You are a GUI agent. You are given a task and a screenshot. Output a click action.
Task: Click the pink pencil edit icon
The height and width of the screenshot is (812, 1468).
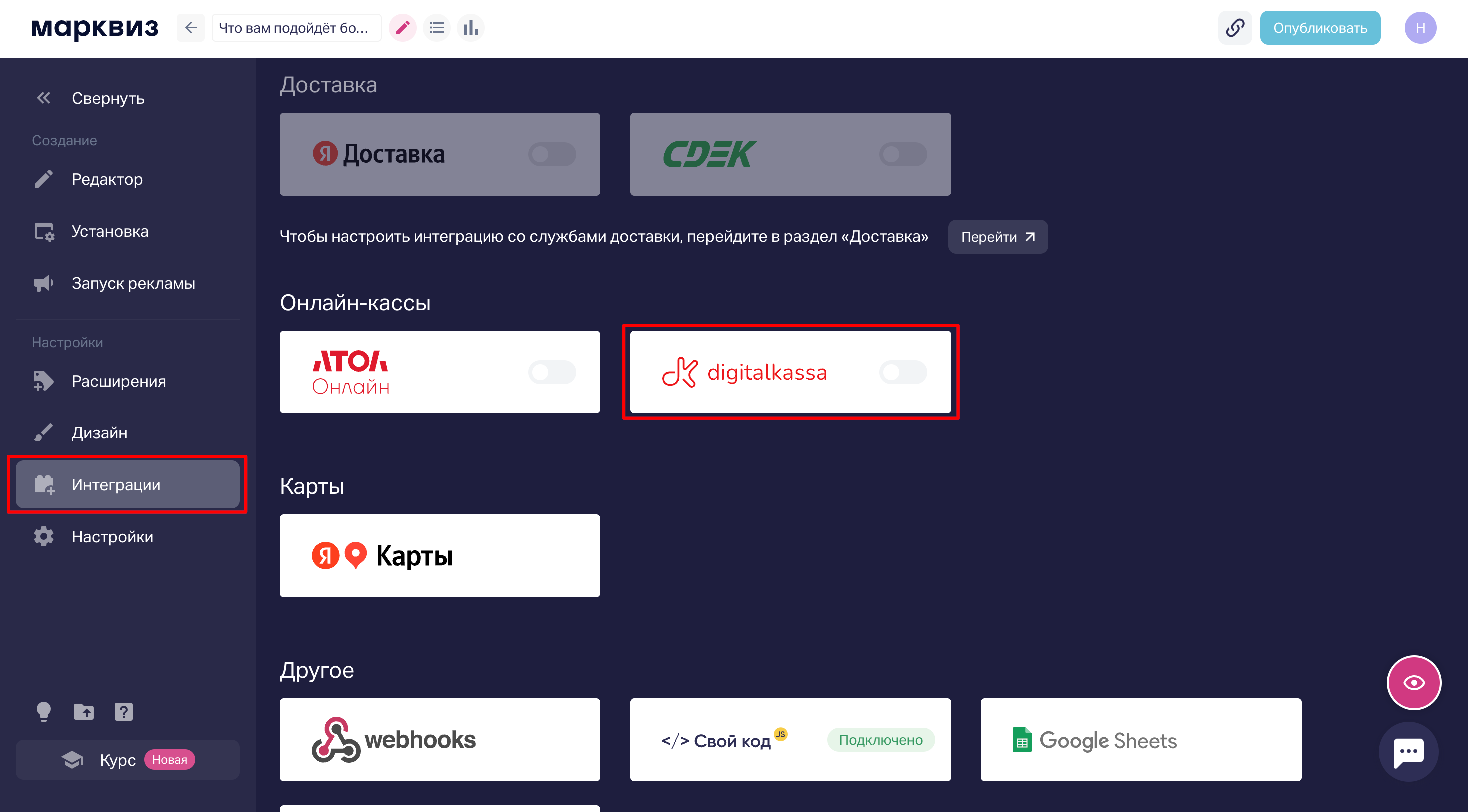click(x=402, y=28)
